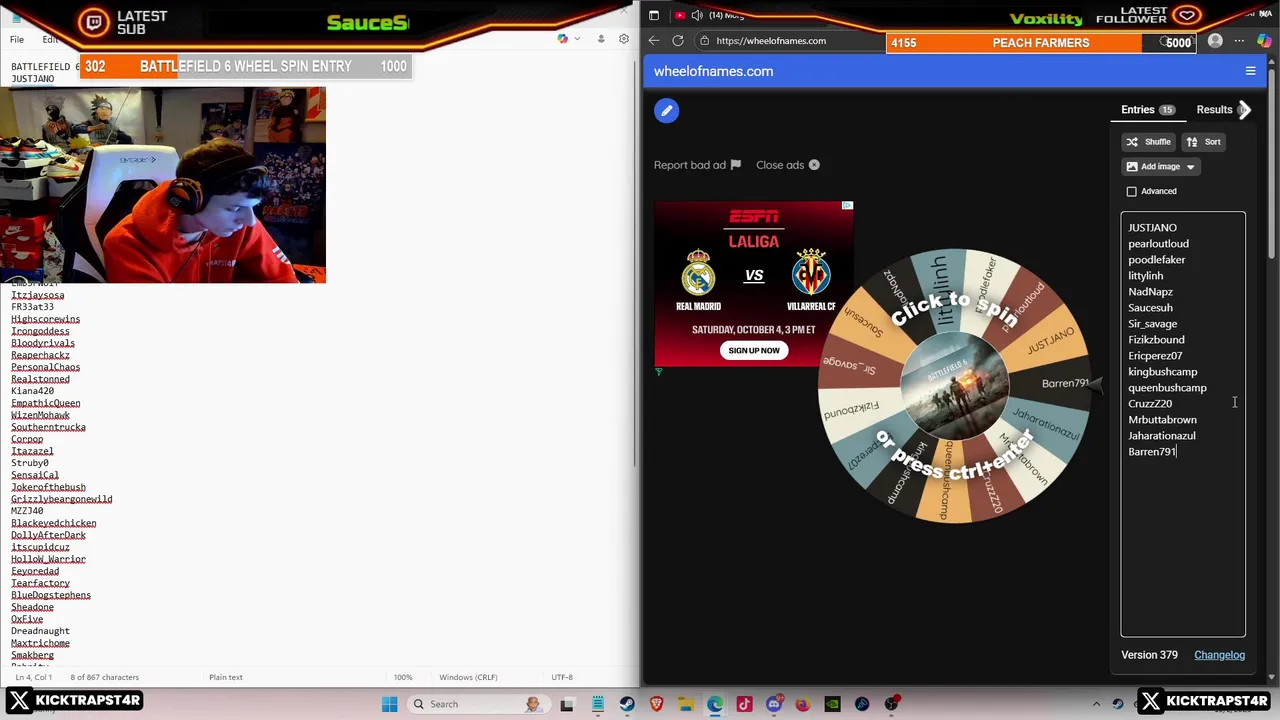Screen dimensions: 1280x720
Task: Click the AdChoices icon on the ESPN ad
Action: pyautogui.click(x=847, y=205)
